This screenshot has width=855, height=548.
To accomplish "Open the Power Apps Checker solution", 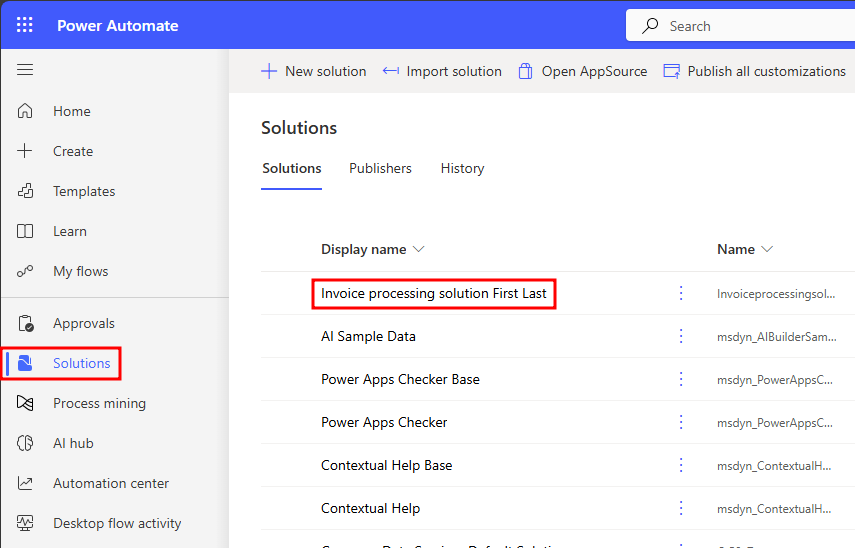I will click(384, 422).
